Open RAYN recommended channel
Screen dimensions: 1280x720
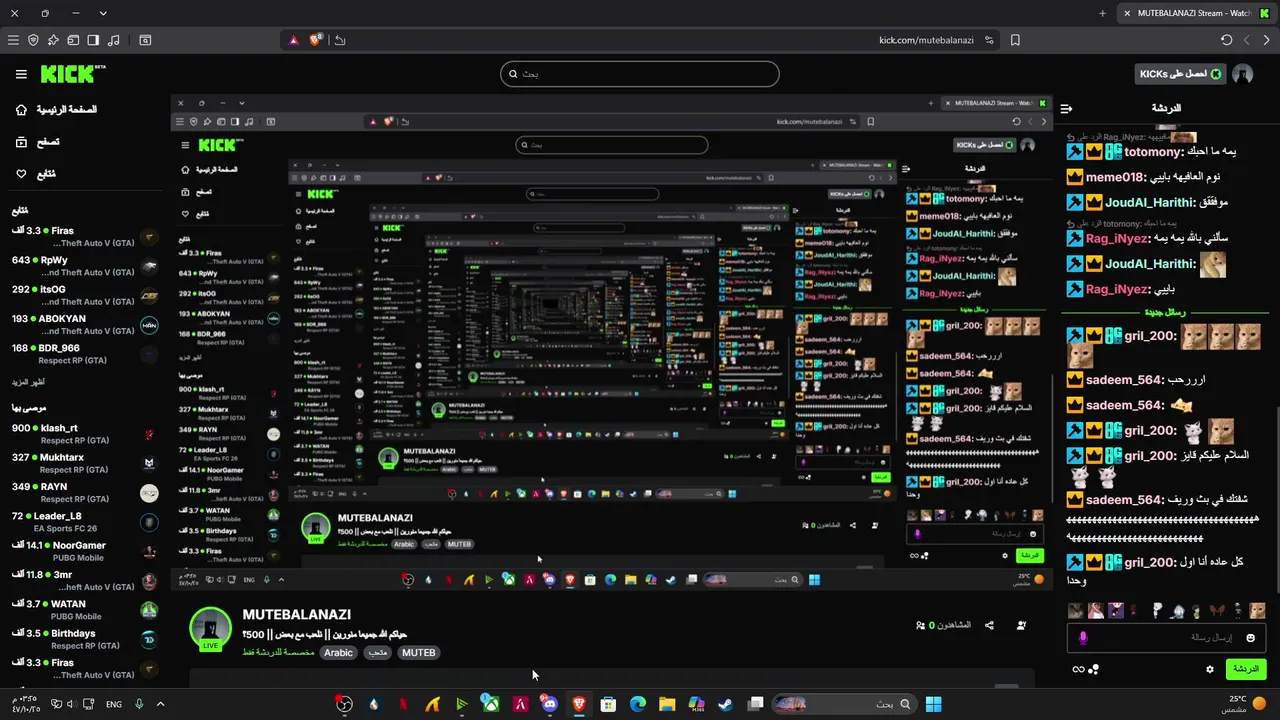pos(84,492)
